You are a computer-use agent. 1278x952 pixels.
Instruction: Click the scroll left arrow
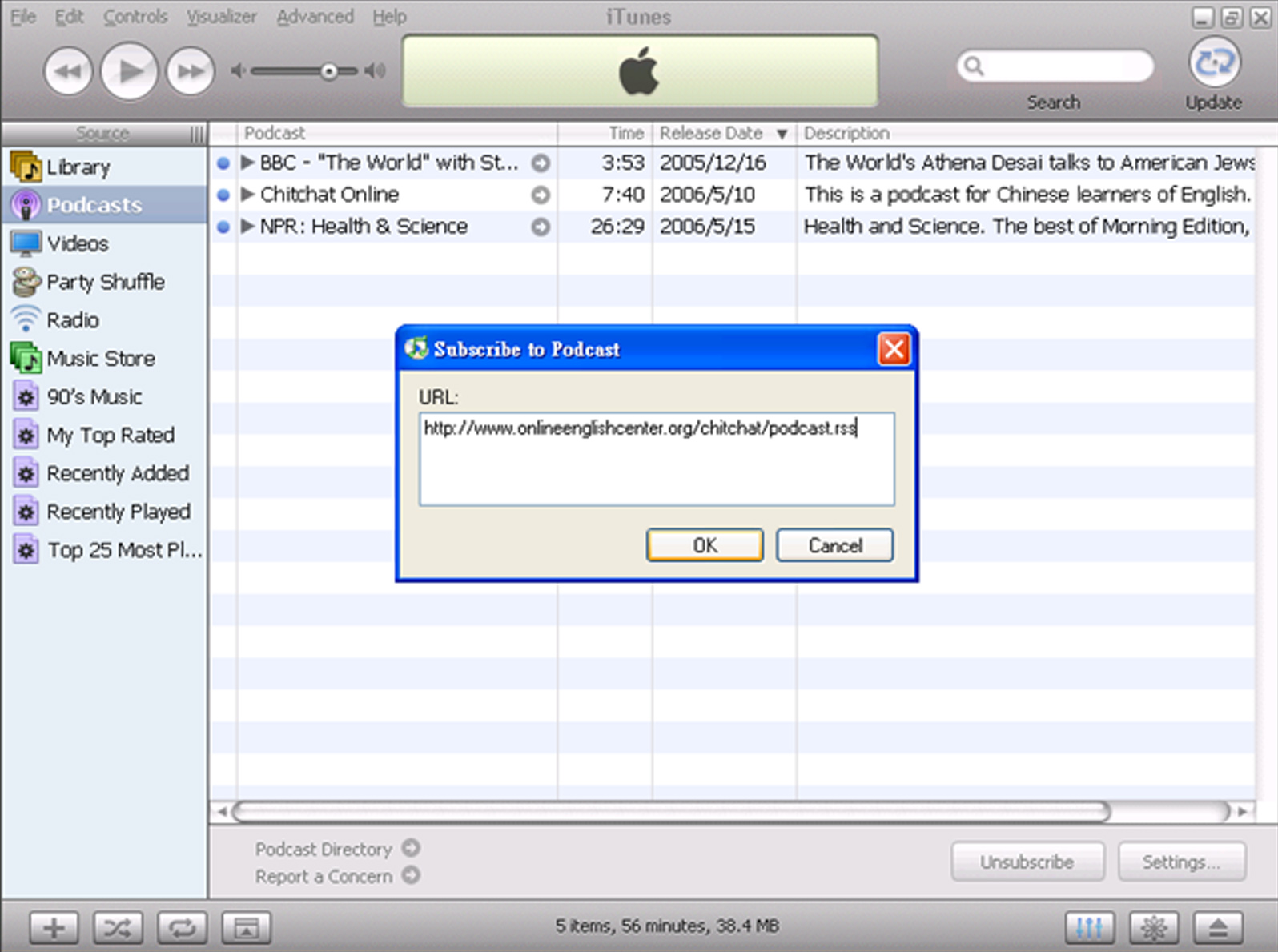point(222,812)
